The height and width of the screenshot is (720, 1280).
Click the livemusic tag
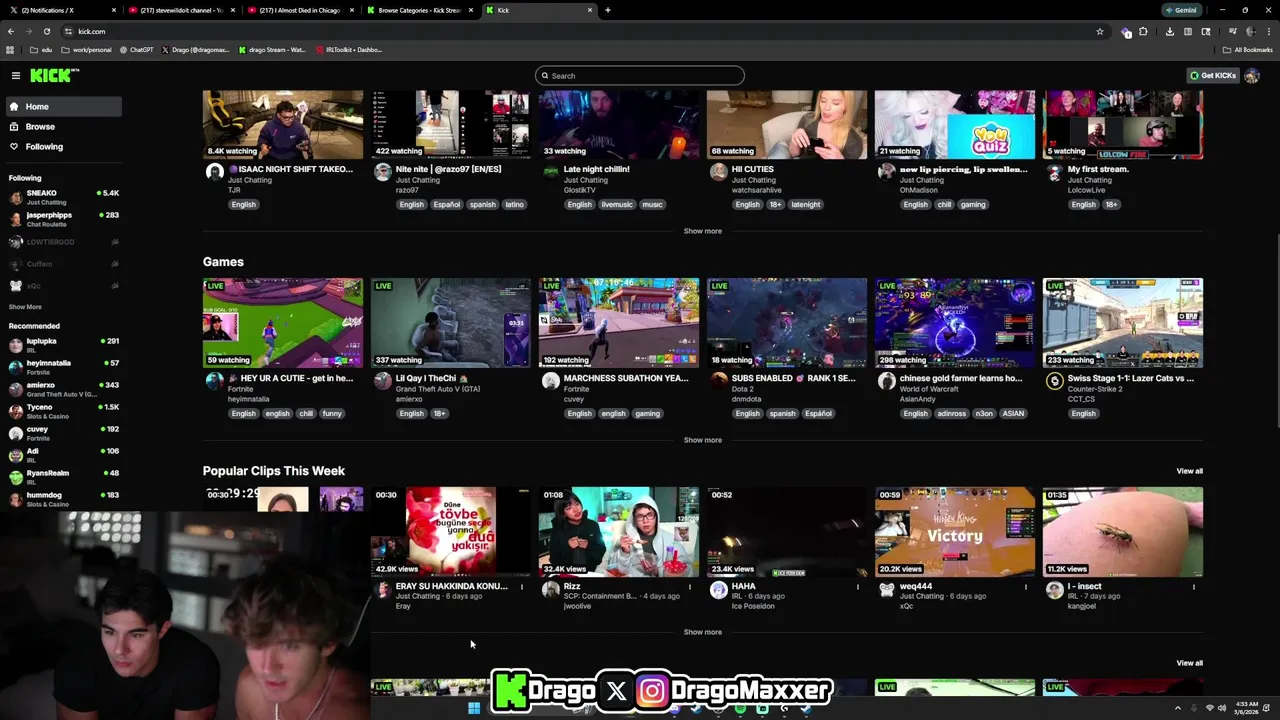pos(617,204)
